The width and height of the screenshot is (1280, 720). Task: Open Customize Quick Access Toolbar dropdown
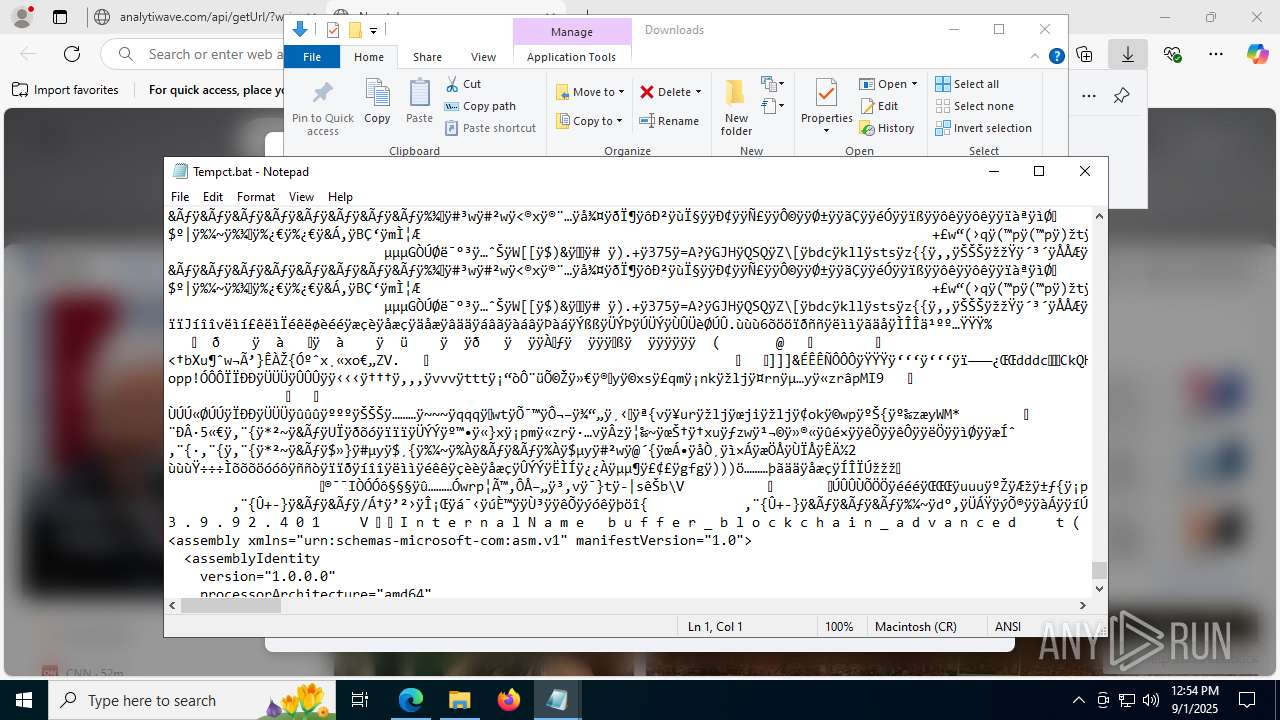tap(373, 31)
